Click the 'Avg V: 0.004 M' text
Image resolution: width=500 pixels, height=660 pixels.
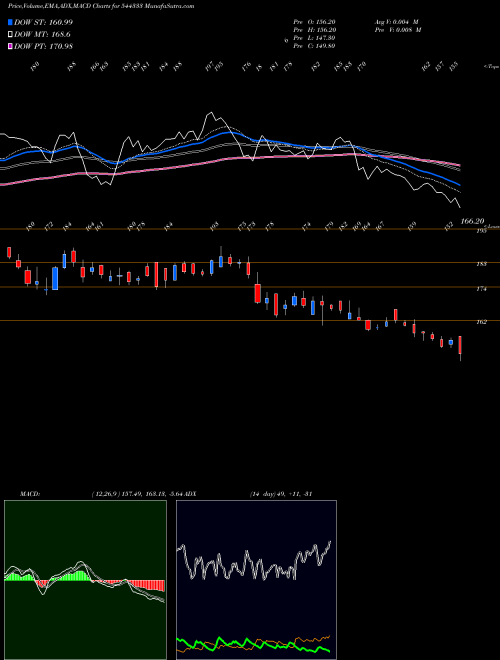(396, 22)
